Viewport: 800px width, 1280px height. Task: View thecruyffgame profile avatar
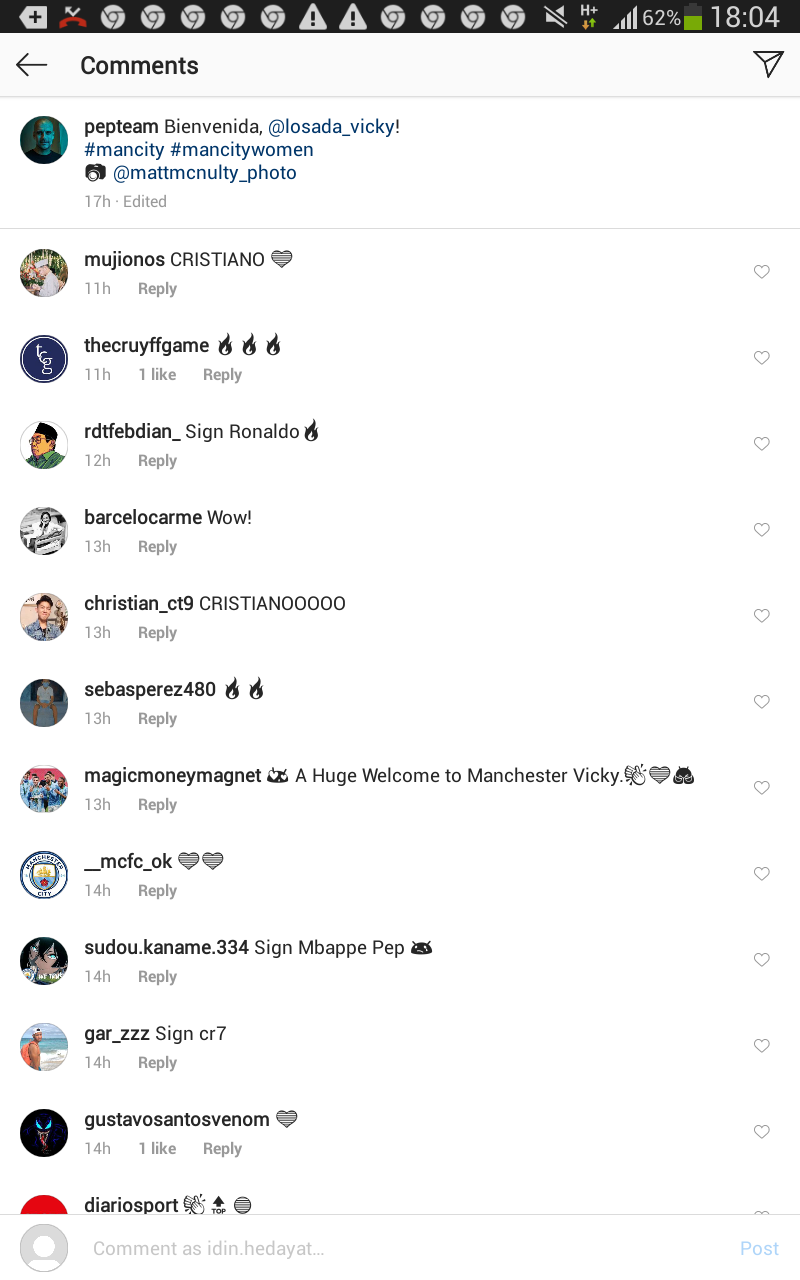click(44, 360)
